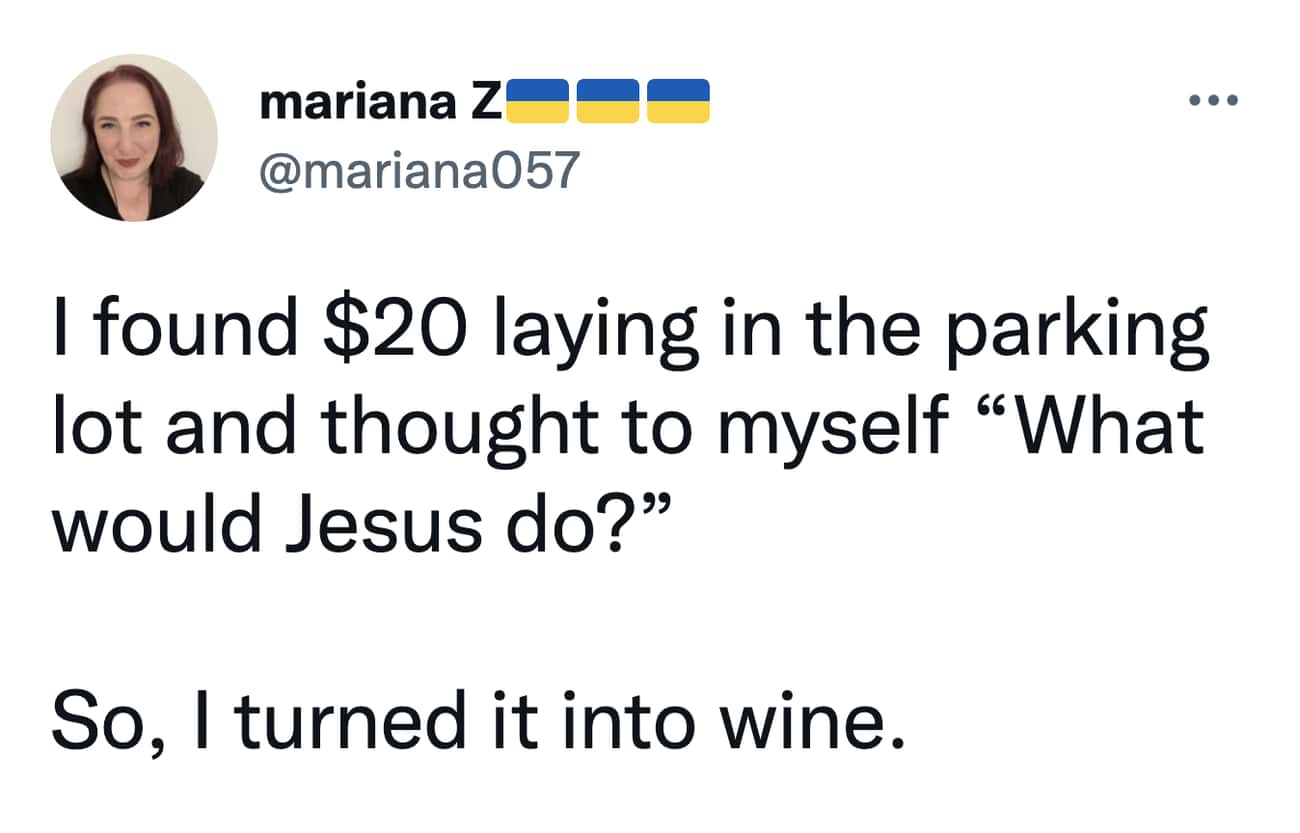Click the @mariana057 handle
This screenshot has height=833, width=1300.
[x=419, y=170]
